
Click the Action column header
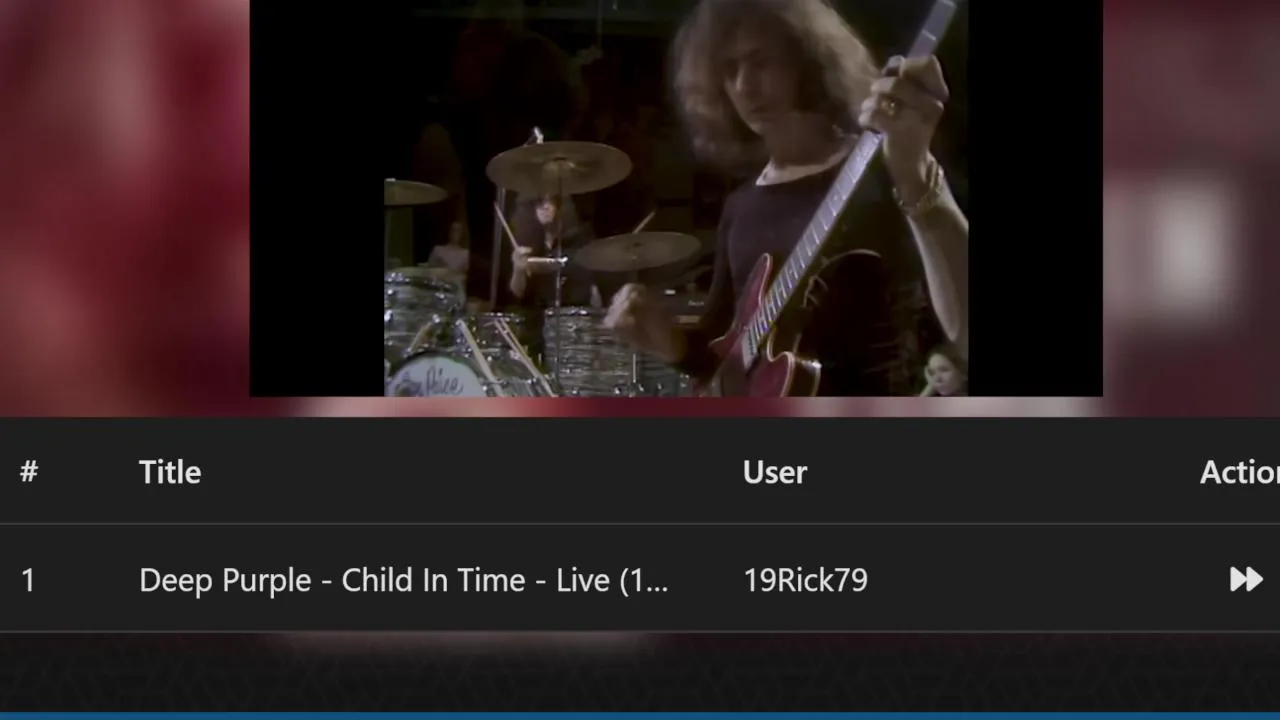[1240, 472]
